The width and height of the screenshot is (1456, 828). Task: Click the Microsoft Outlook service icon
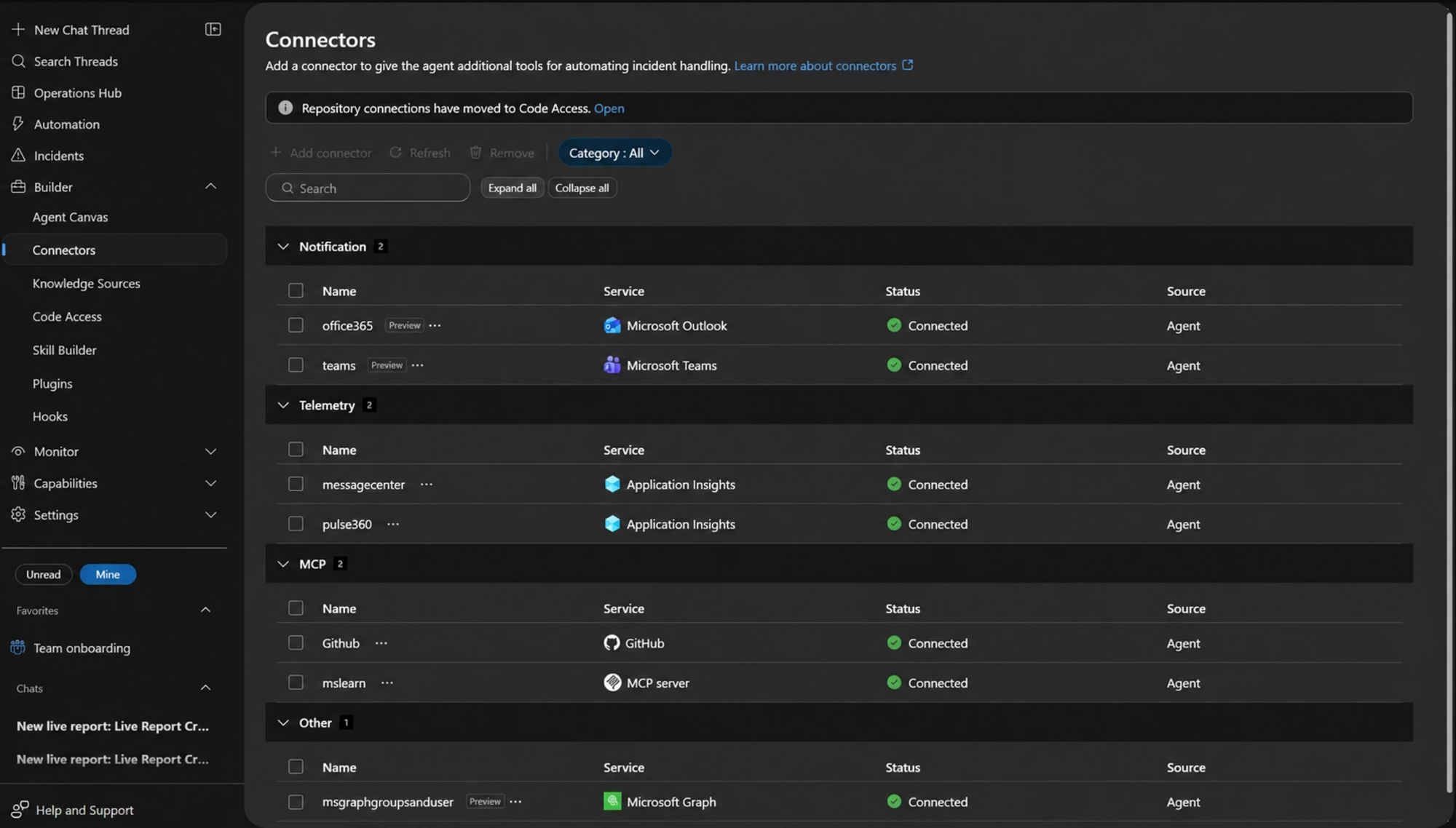tap(612, 325)
